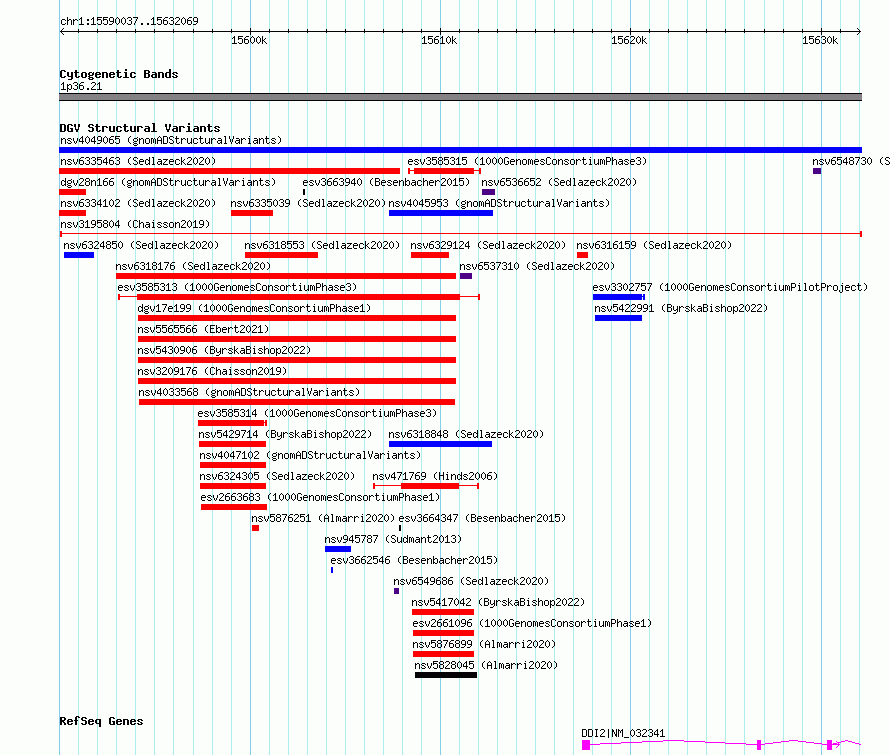Click the gray 1p36.21 cytogenetic band bar
Image resolution: width=890 pixels, height=755 pixels.
coord(460,97)
